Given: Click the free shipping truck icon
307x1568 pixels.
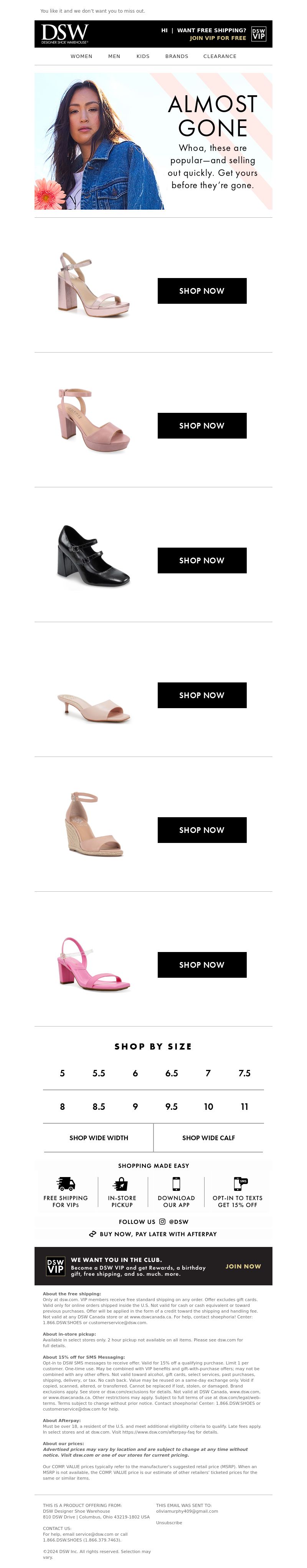Looking at the screenshot, I should pos(66,1183).
